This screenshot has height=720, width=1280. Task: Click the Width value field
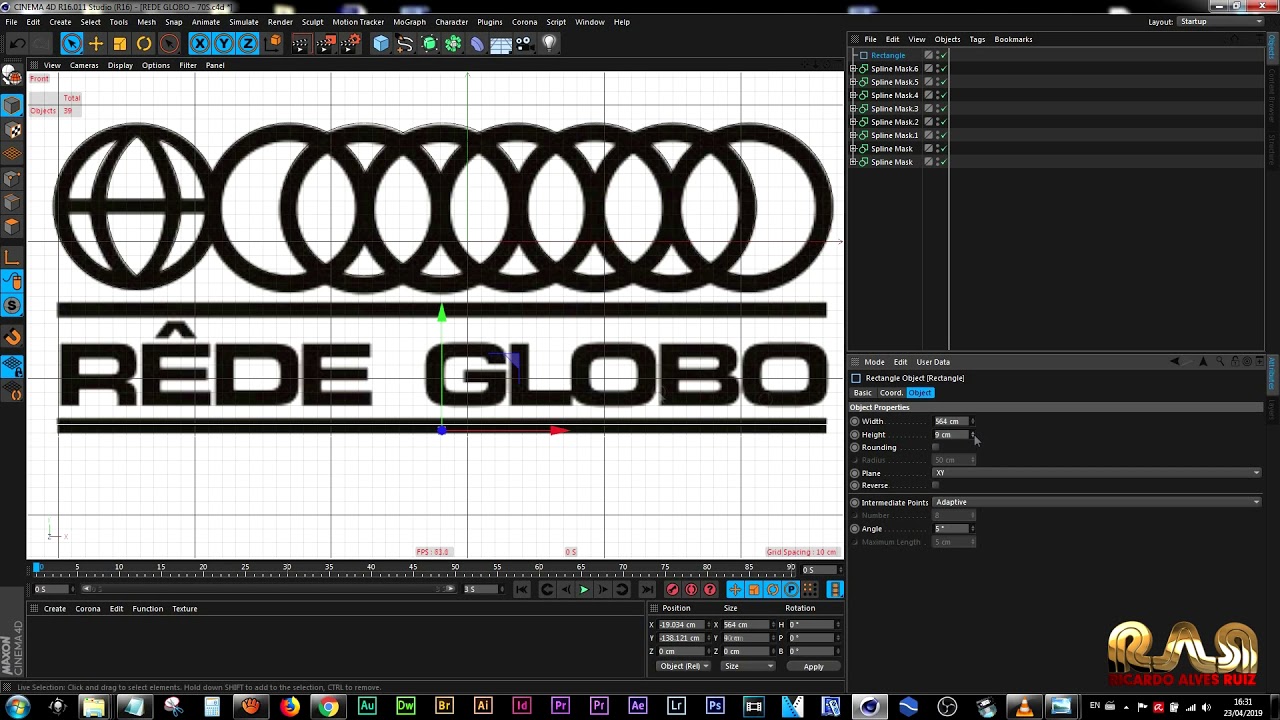pos(951,421)
